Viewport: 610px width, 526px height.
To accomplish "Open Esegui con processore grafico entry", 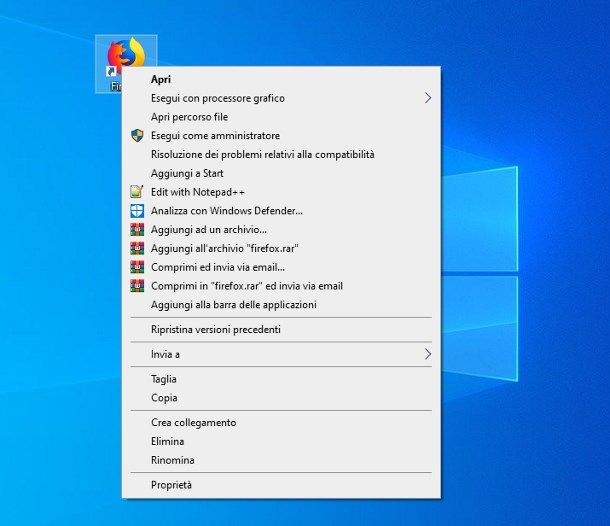I will point(281,98).
